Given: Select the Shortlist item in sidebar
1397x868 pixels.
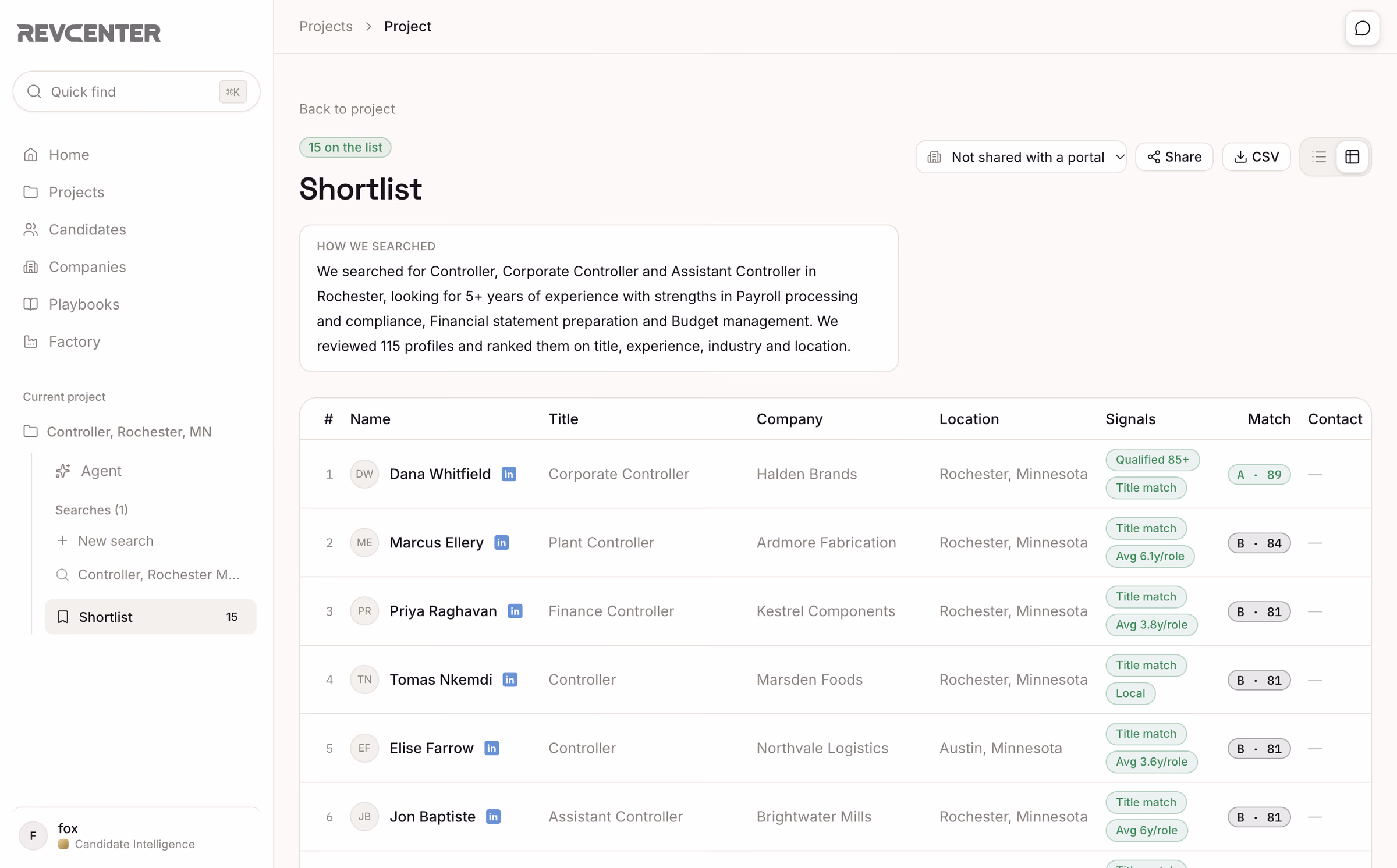Looking at the screenshot, I should (151, 617).
